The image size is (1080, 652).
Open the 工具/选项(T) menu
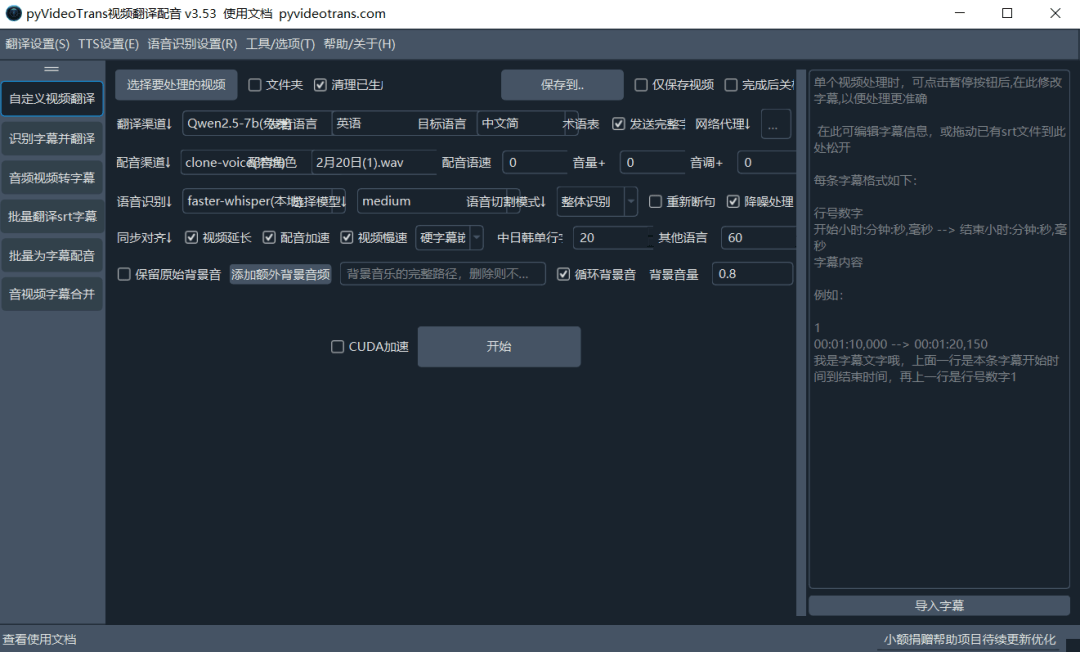(x=280, y=44)
